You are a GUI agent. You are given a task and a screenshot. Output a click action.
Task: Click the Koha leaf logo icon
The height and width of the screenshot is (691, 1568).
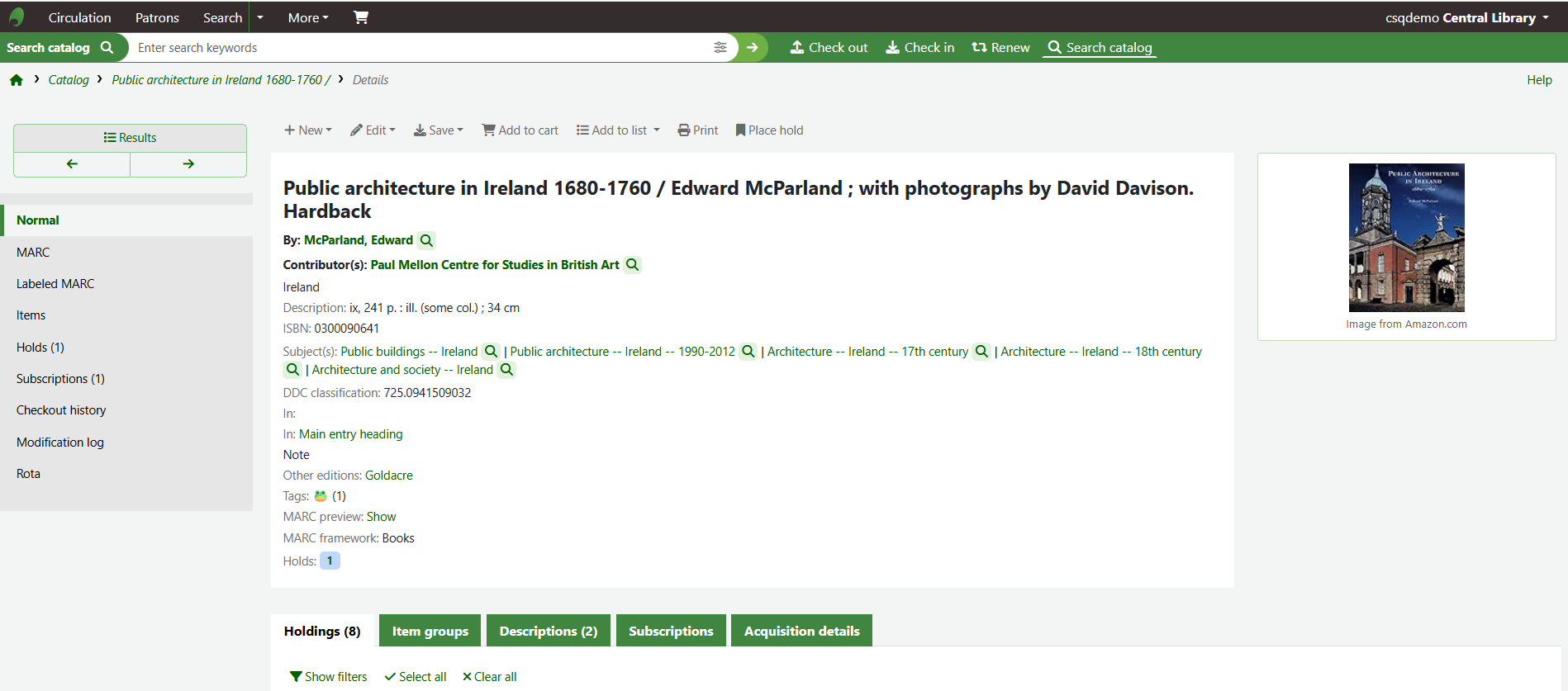coord(17,17)
